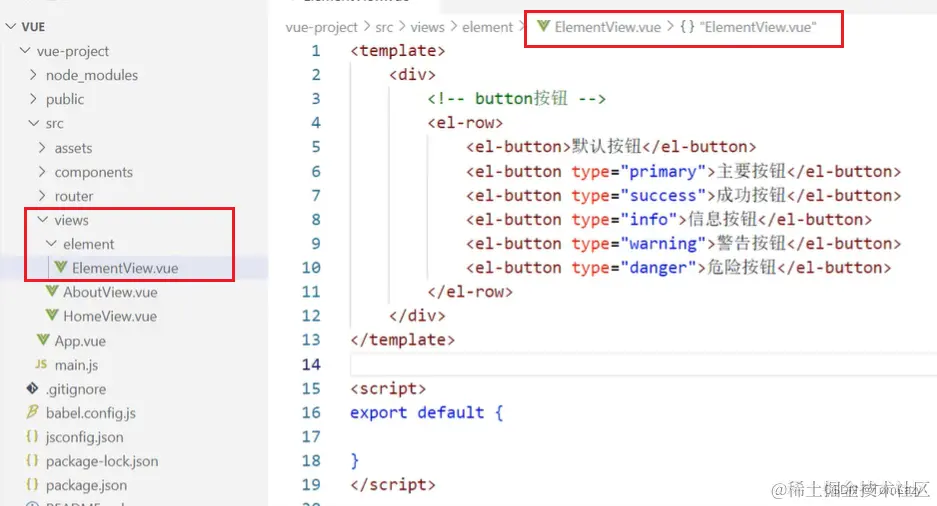The image size is (937, 506).
Task: Click "ElementView.vue" symbol in breadcrumb
Action: tap(758, 27)
